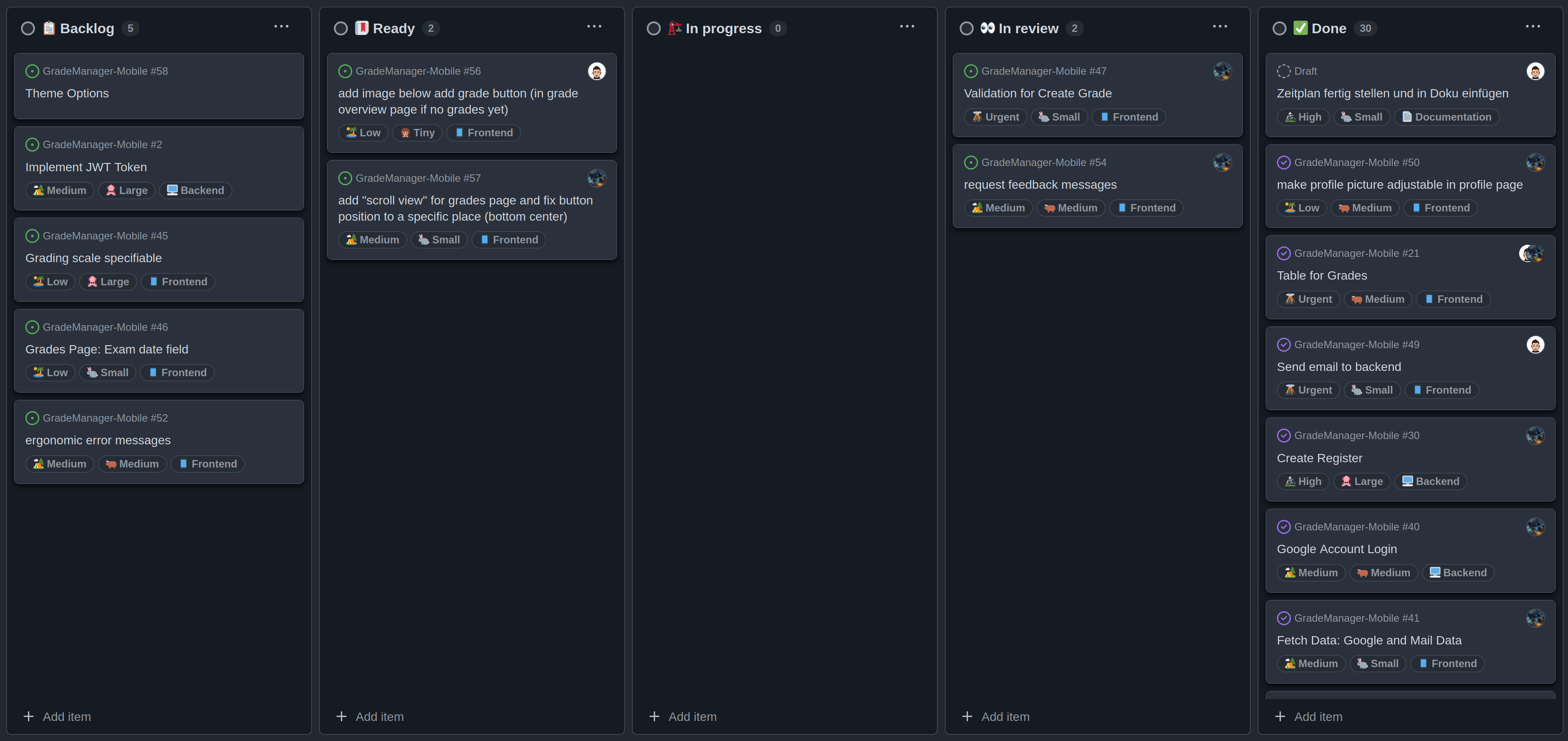The width and height of the screenshot is (1568, 741).
Task: Click Backend label on Implement JWT Token
Action: point(195,190)
